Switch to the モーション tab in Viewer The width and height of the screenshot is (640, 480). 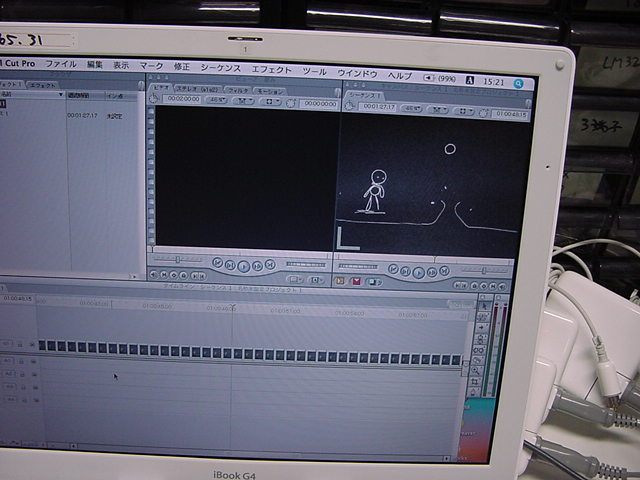[269, 91]
